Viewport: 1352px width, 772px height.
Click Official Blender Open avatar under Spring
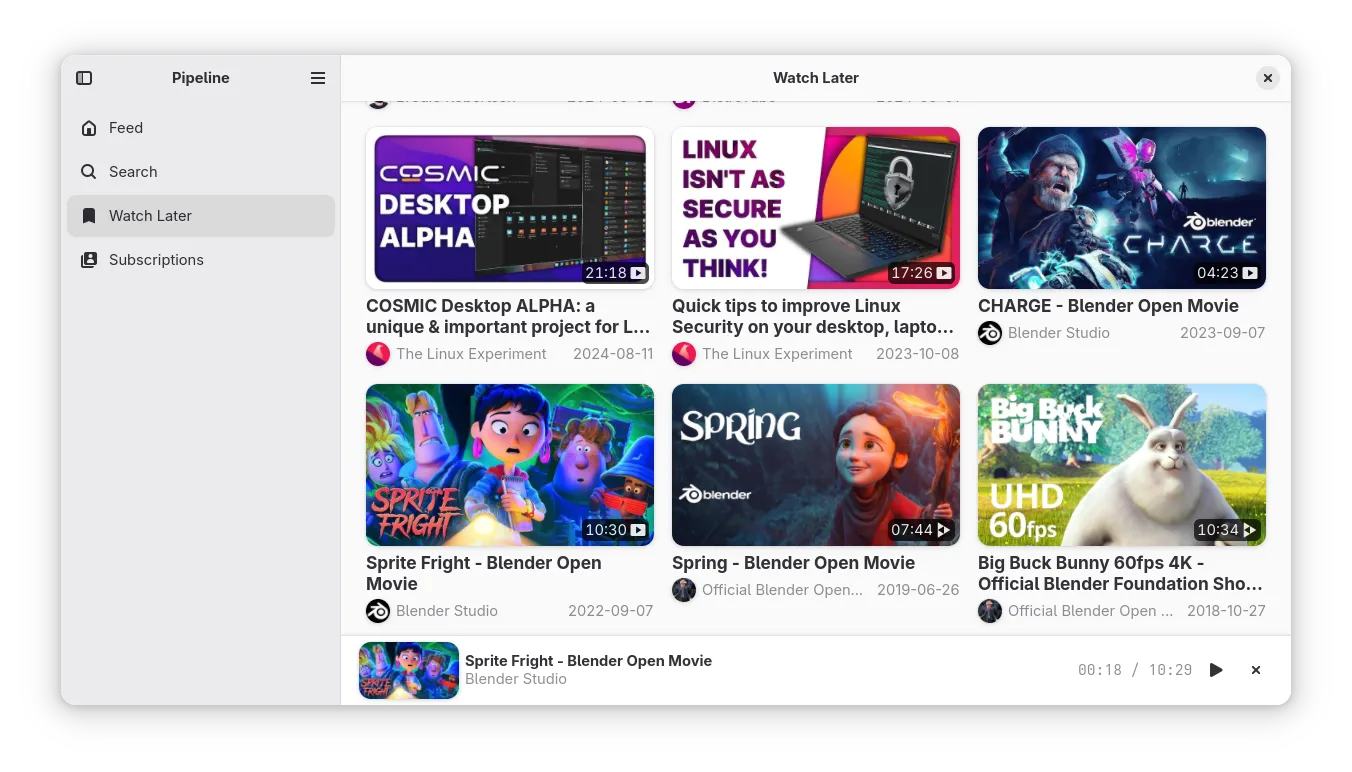point(684,590)
